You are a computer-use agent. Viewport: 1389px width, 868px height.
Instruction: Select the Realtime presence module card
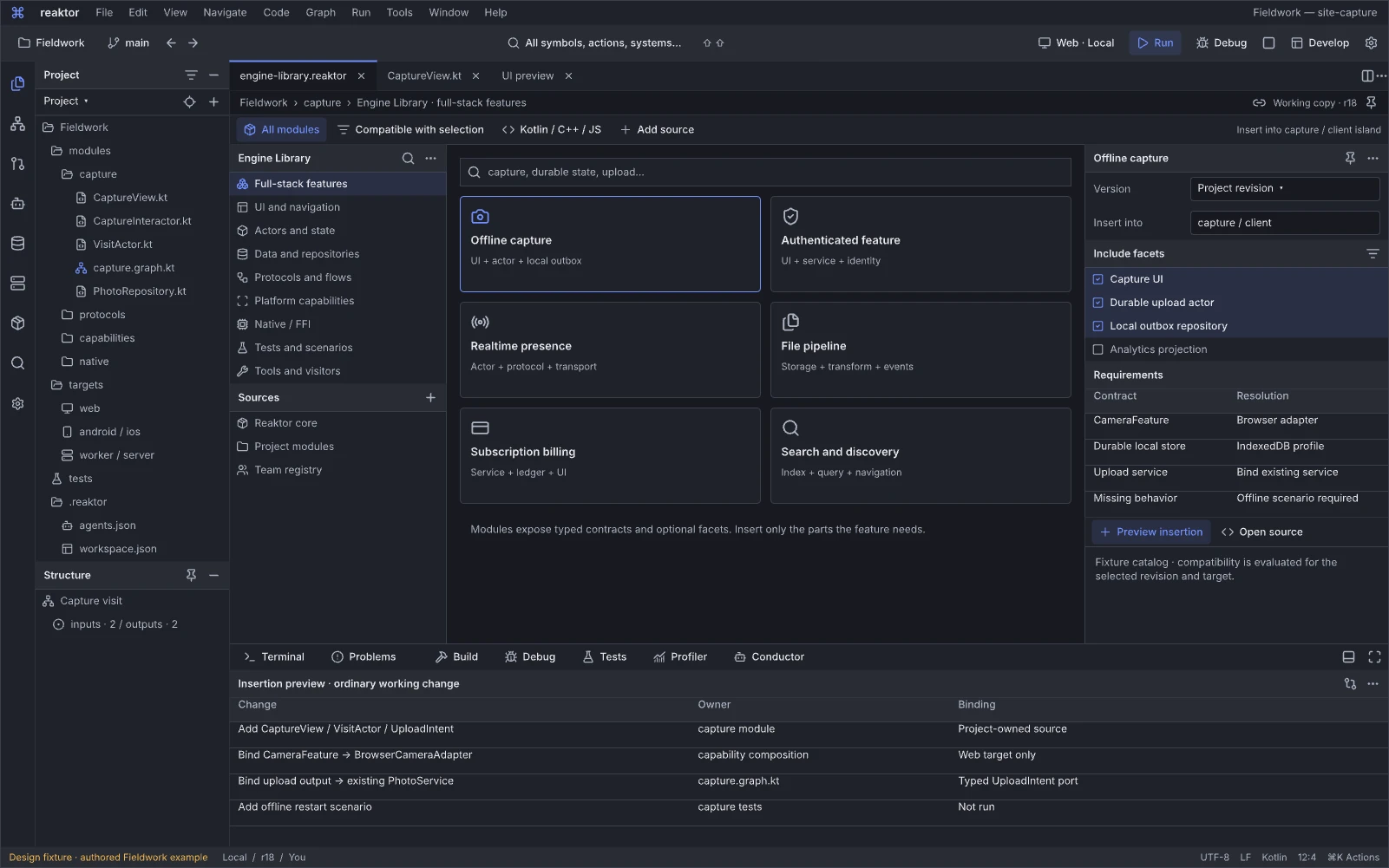click(x=610, y=349)
